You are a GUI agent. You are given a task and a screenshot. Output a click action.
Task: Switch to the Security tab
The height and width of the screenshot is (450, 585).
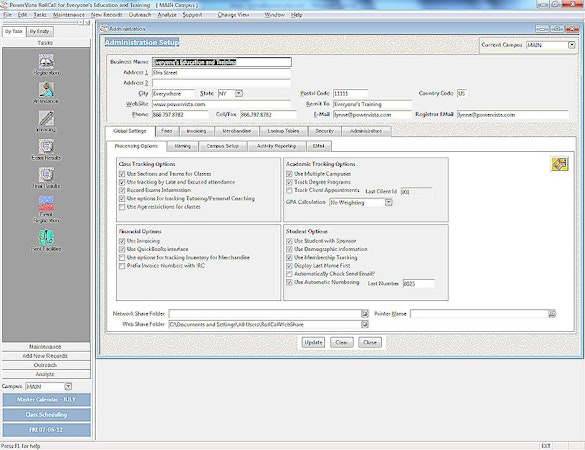pyautogui.click(x=324, y=131)
